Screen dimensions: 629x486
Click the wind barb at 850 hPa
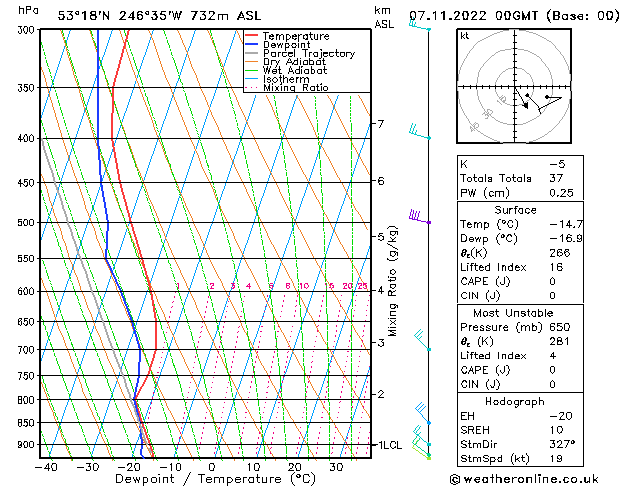(x=423, y=413)
